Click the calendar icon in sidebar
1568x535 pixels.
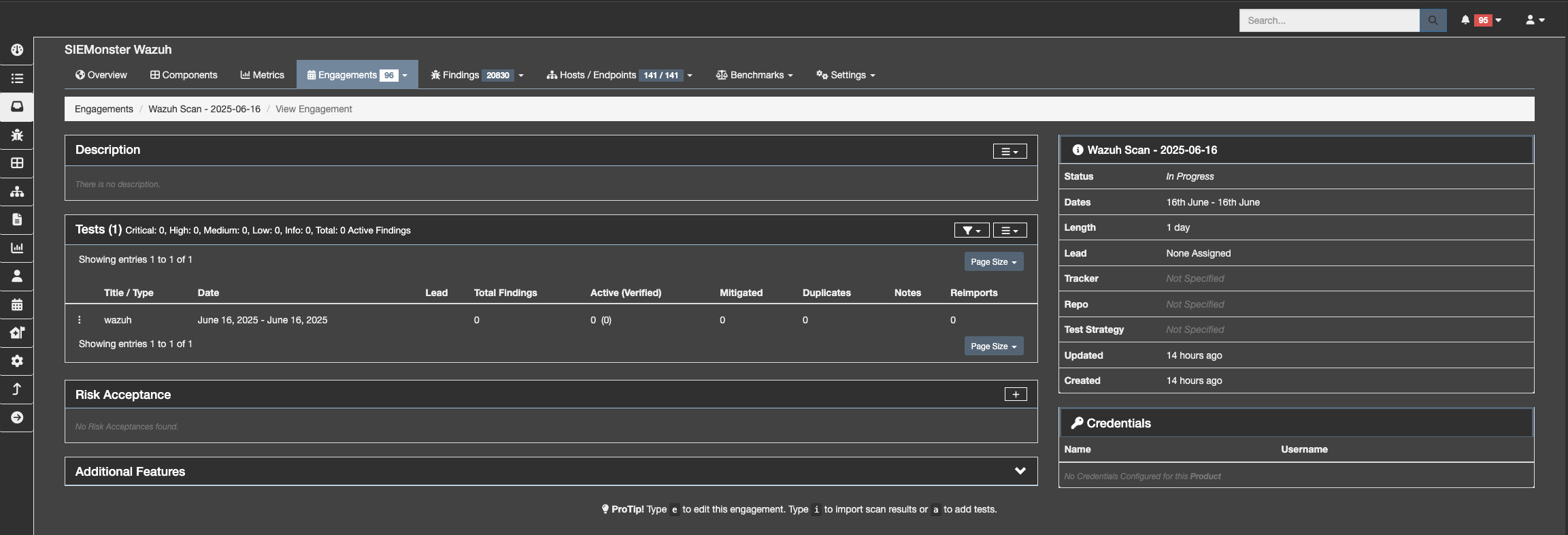click(17, 304)
